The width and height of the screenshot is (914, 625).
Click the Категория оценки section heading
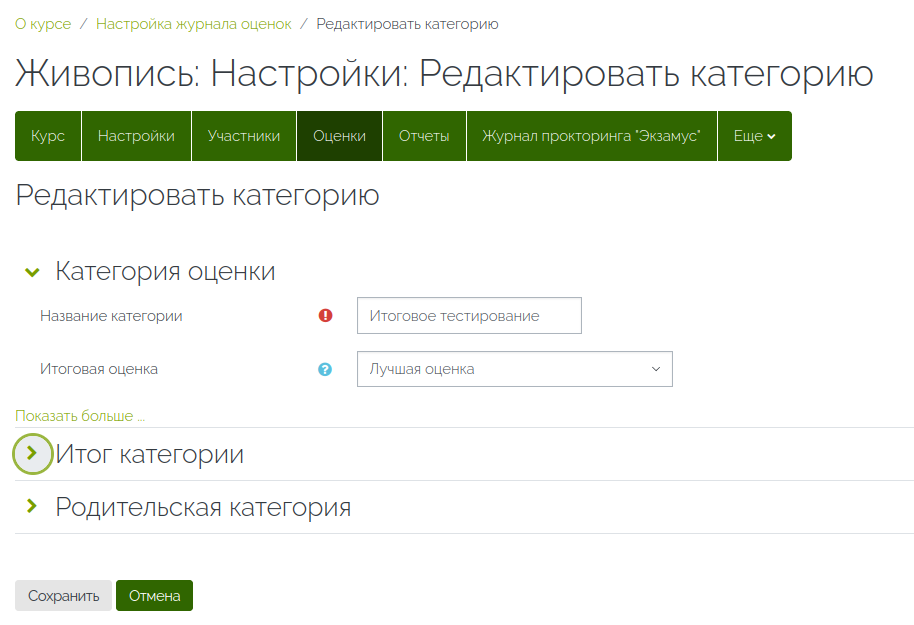coord(165,271)
